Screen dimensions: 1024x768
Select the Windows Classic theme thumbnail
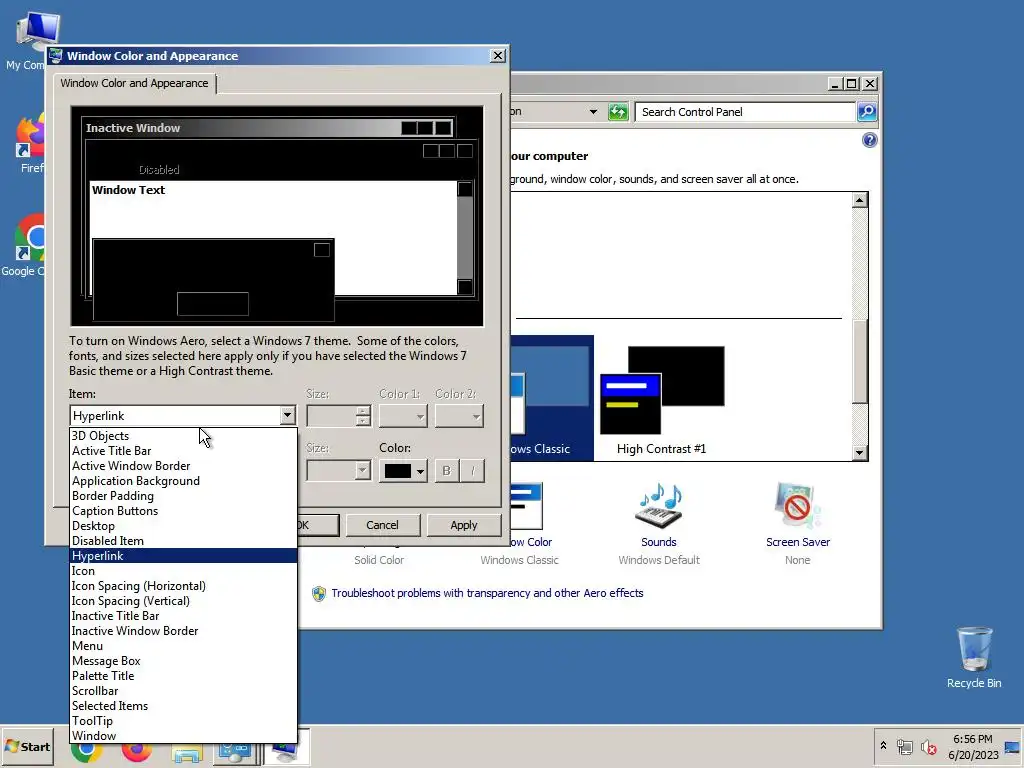tap(551, 399)
